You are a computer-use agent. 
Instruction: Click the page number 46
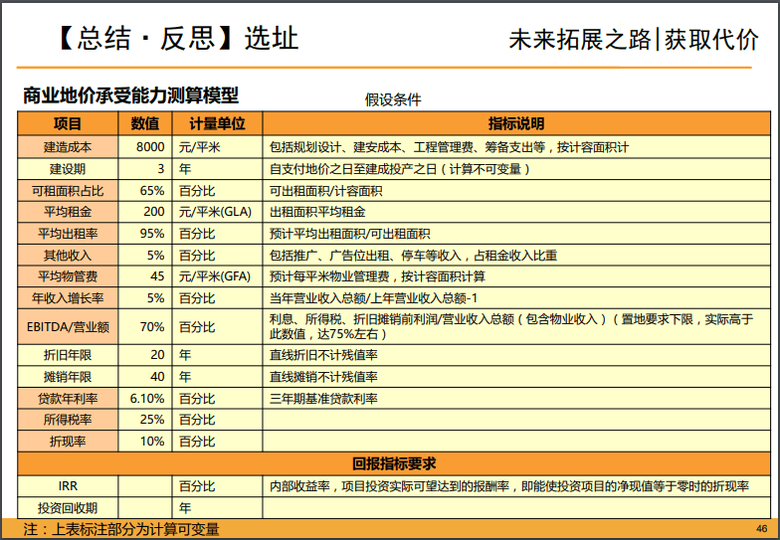pyautogui.click(x=761, y=528)
